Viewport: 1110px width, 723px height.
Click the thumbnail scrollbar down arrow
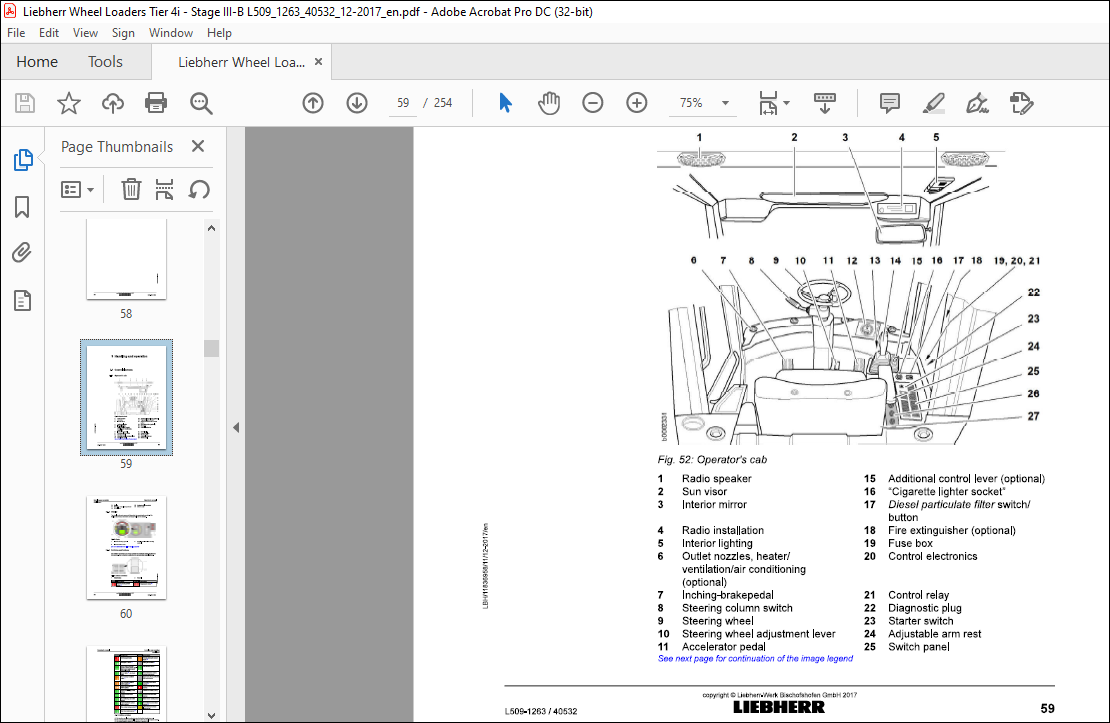click(211, 715)
